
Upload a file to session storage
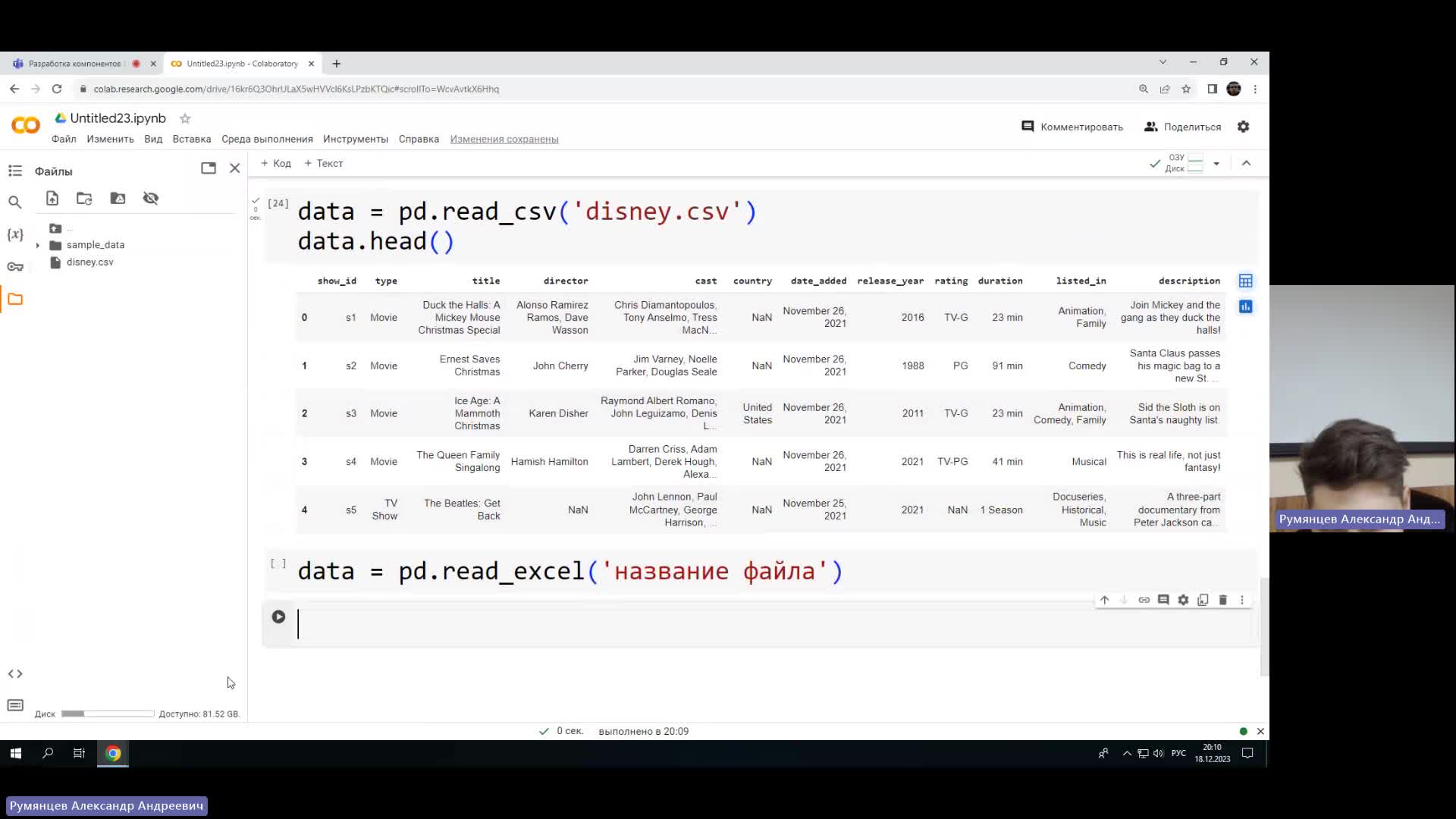click(52, 199)
